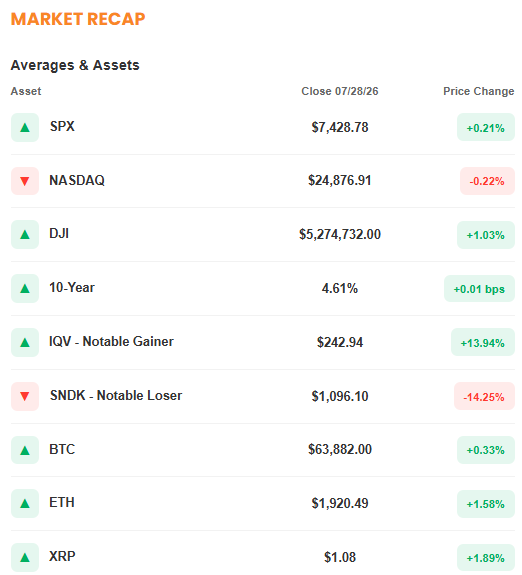Screen dimensions: 522x575
Task: Click the Price Change column header
Action: tap(478, 91)
